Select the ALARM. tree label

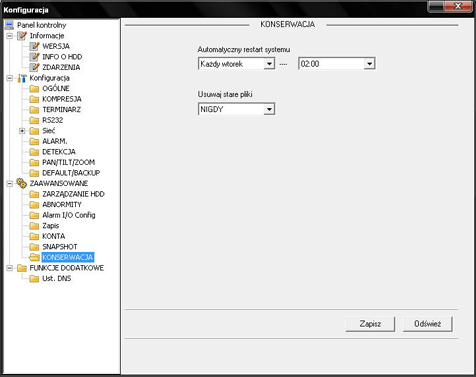pos(55,141)
